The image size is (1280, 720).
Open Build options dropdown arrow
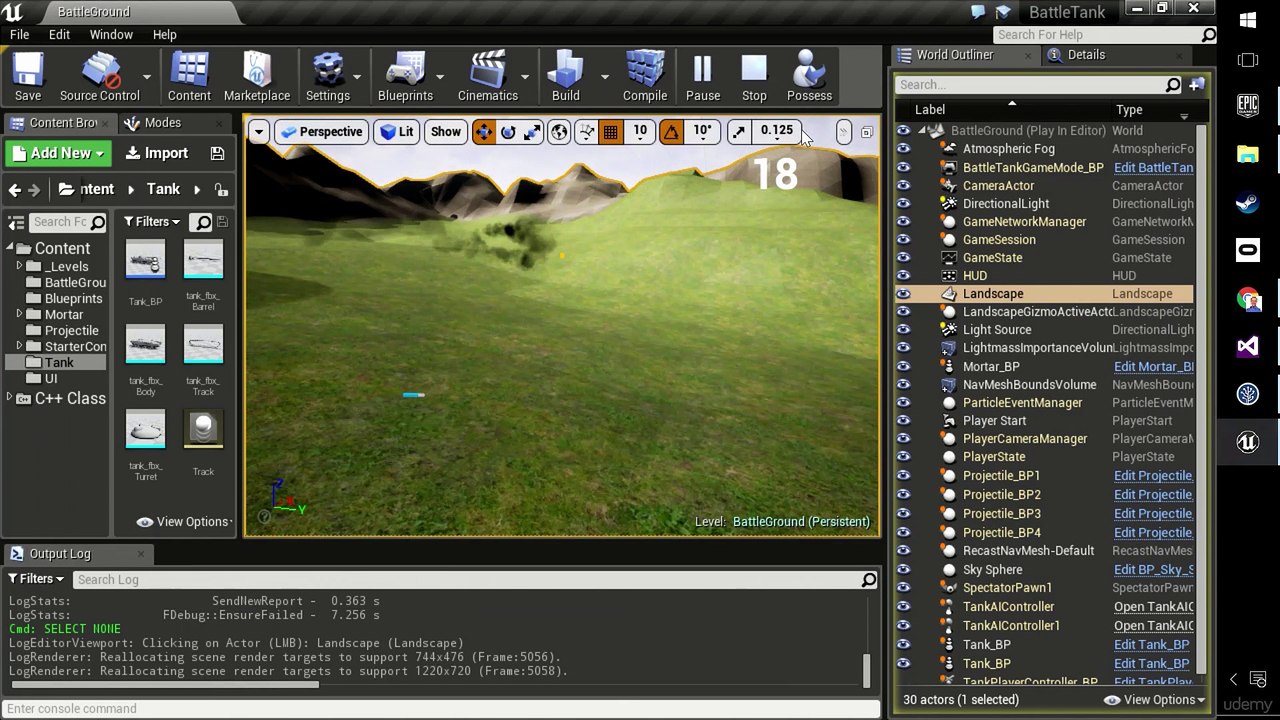click(604, 77)
